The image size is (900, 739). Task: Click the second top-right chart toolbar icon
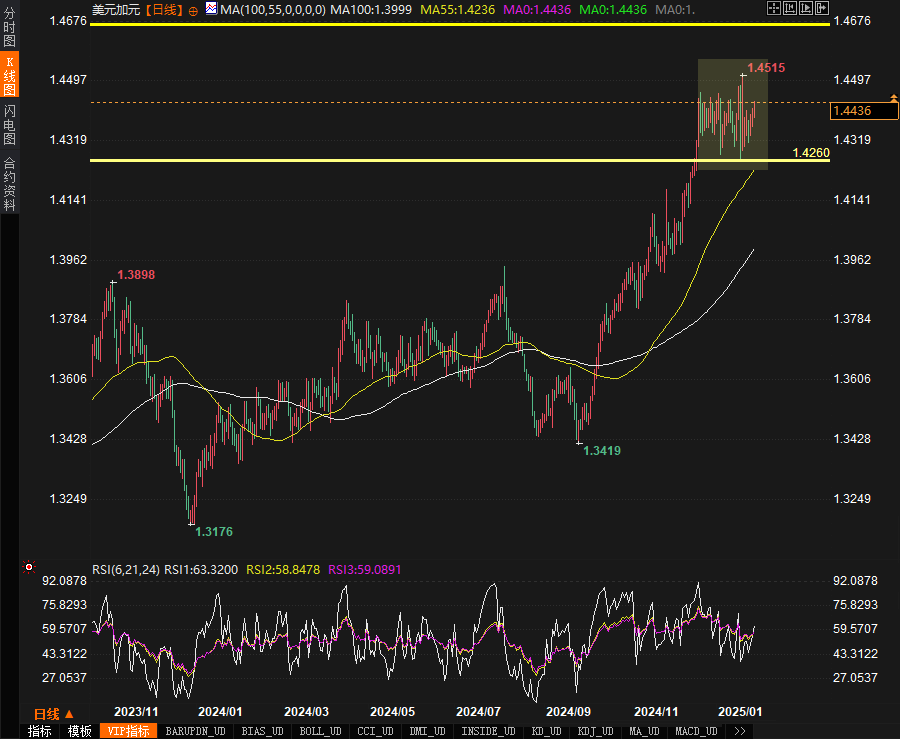pos(789,9)
